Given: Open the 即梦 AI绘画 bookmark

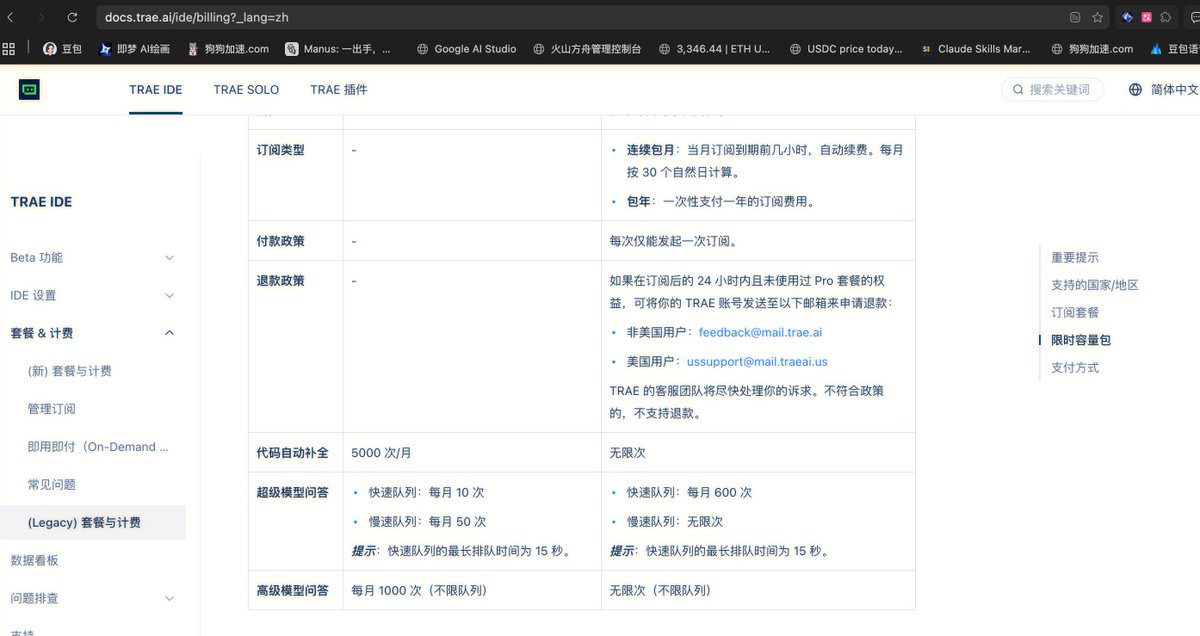Looking at the screenshot, I should coord(135,48).
